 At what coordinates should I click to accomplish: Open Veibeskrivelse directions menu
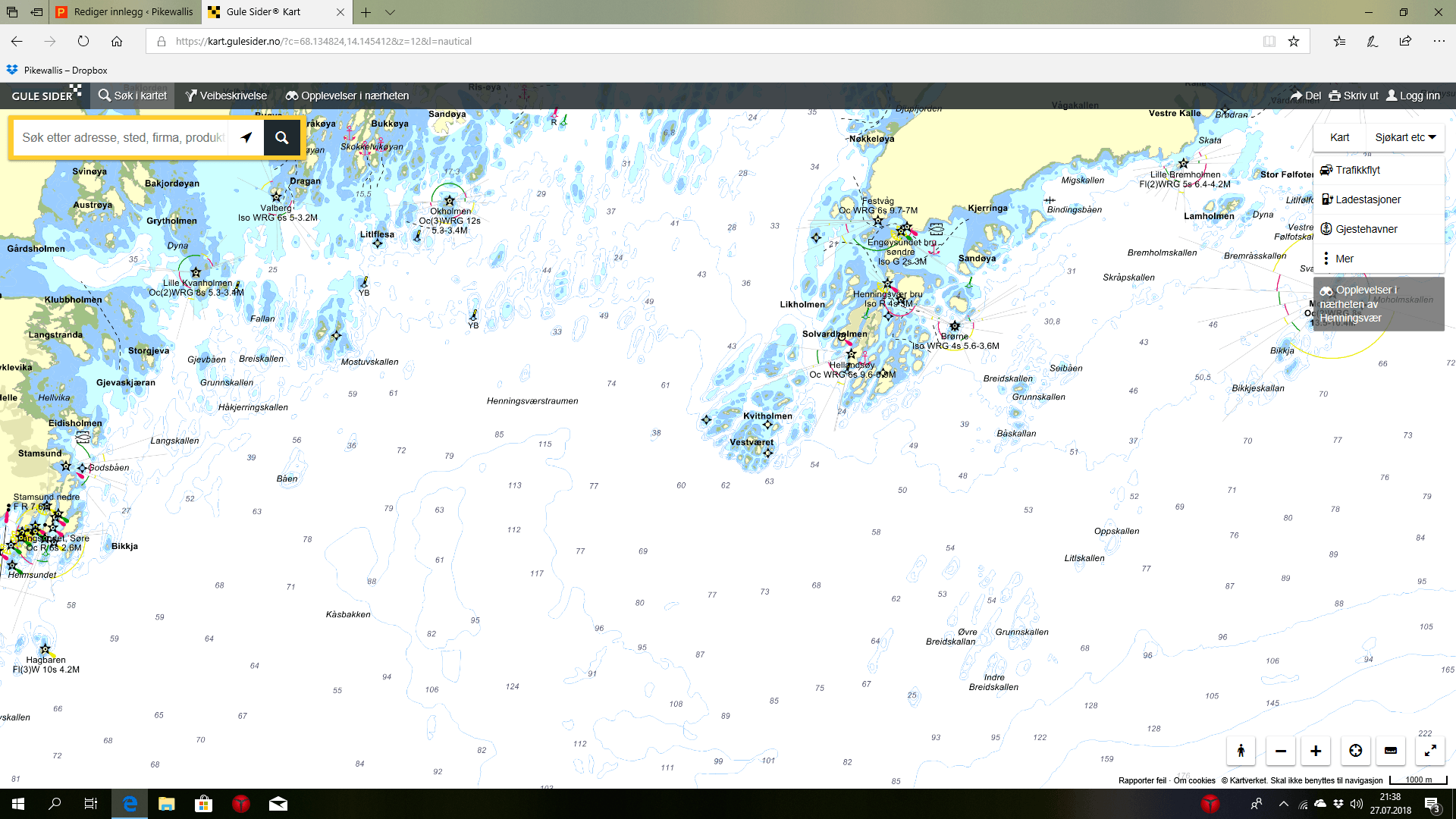coord(226,96)
